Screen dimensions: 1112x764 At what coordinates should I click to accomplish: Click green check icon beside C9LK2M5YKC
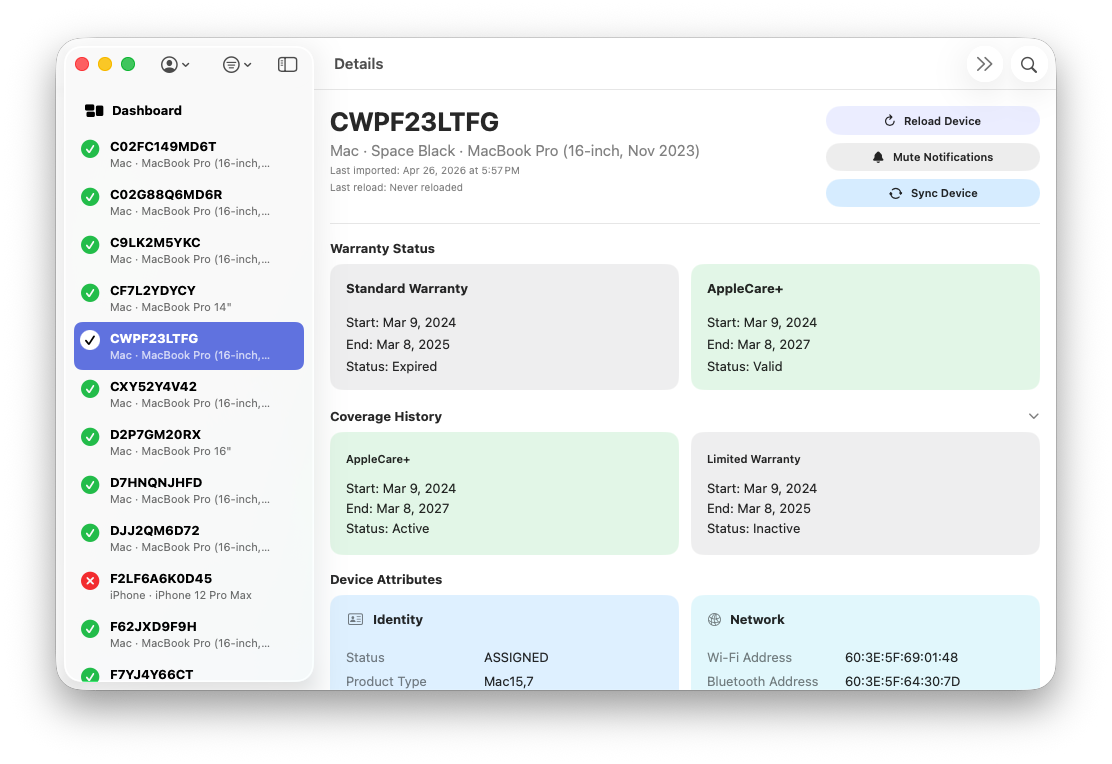click(x=90, y=245)
